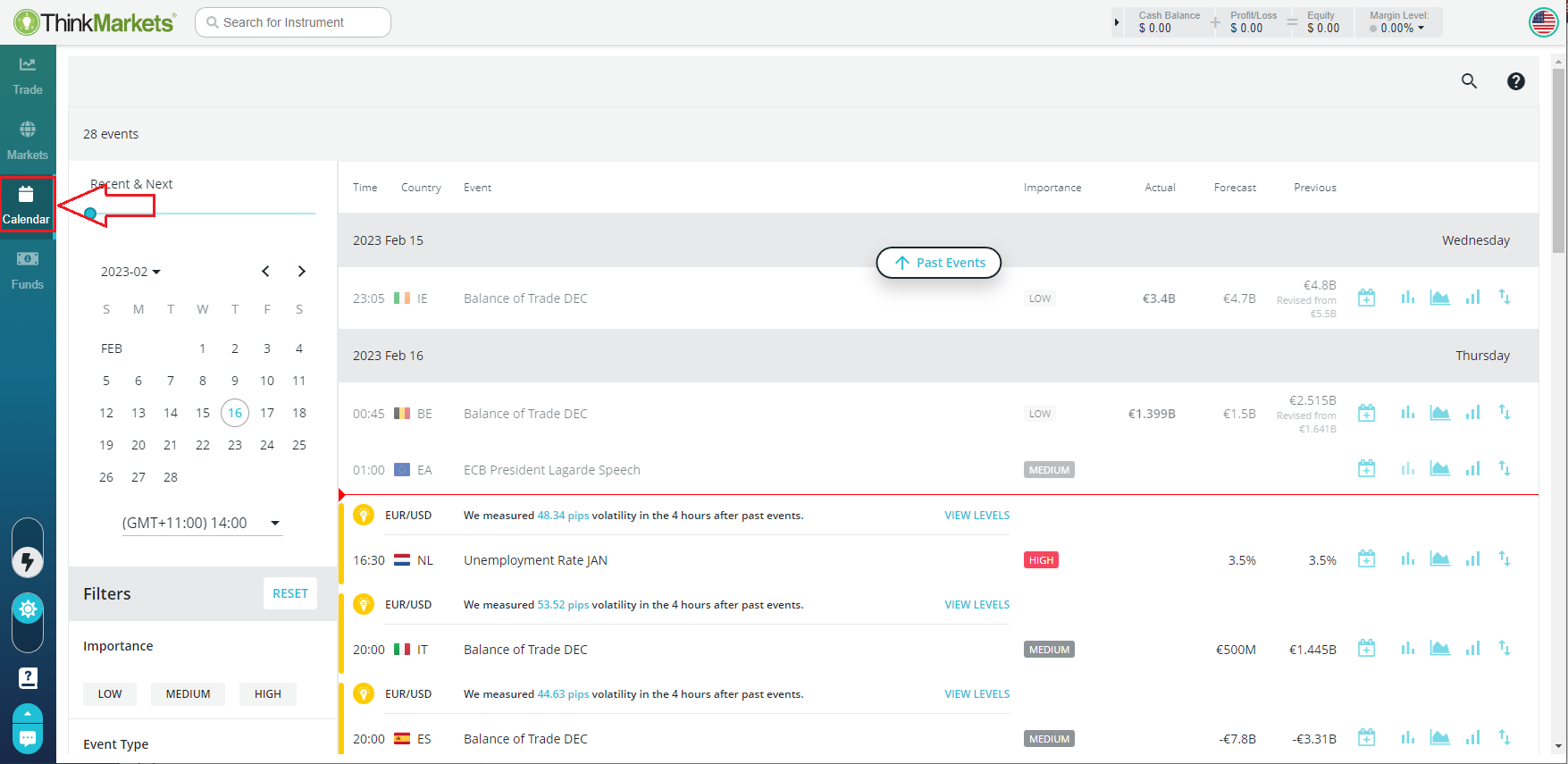Select February 16 in the calendar
1568x764 pixels.
click(235, 413)
